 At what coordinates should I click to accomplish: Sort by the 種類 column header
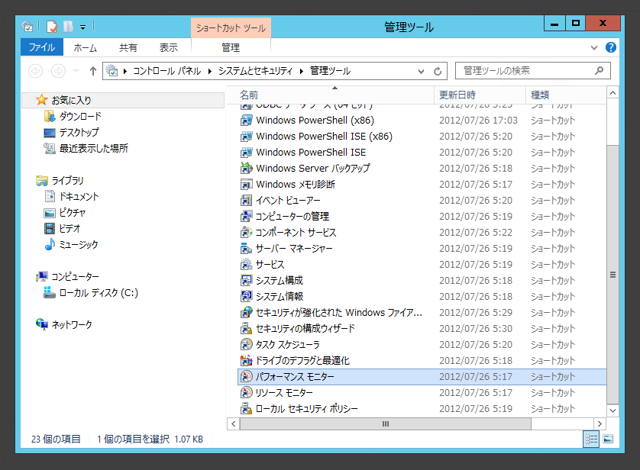566,95
